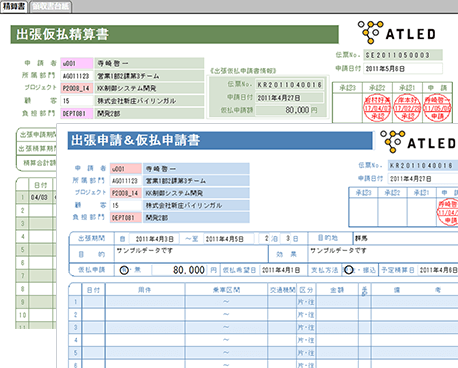Click KR2011040016 in the 出張仮払申請書情報 box
Viewport: 458px width, 368px height.
(x=289, y=85)
